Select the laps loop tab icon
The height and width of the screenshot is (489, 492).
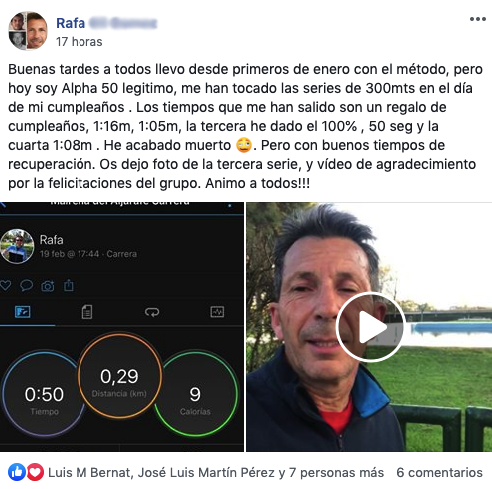tap(152, 312)
